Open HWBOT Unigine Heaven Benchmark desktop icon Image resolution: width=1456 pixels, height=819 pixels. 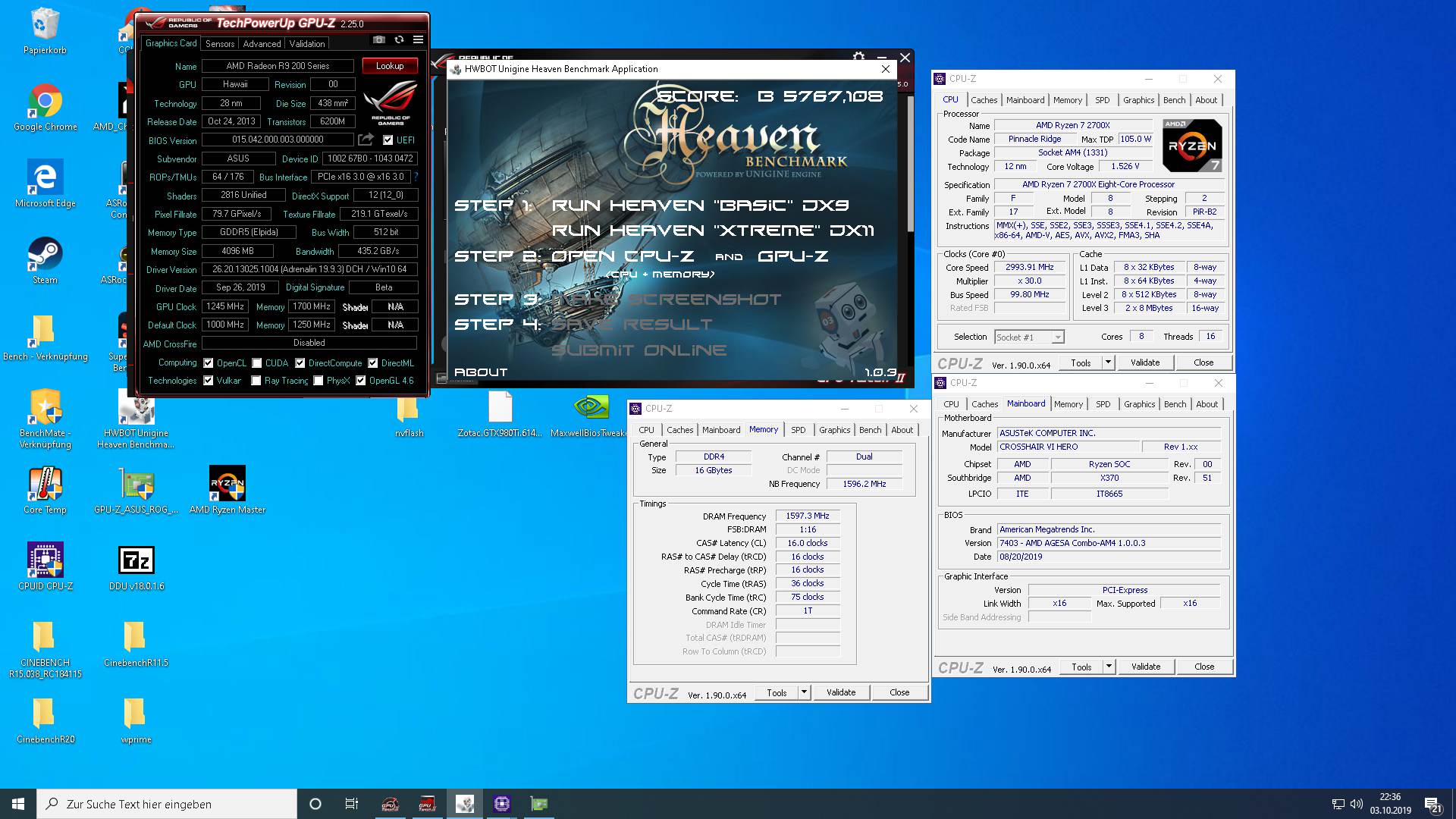point(136,419)
